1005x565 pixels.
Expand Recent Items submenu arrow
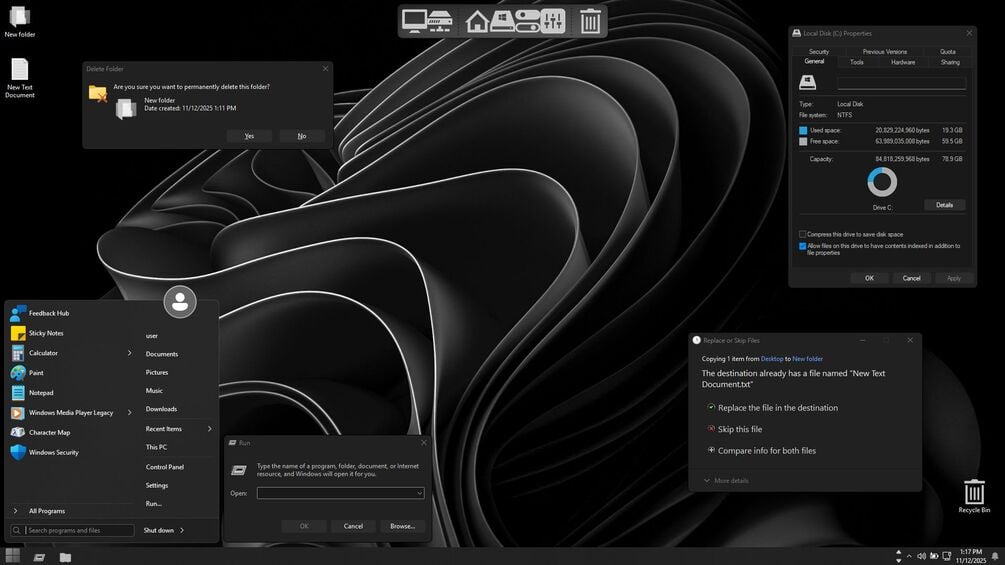[x=210, y=429]
